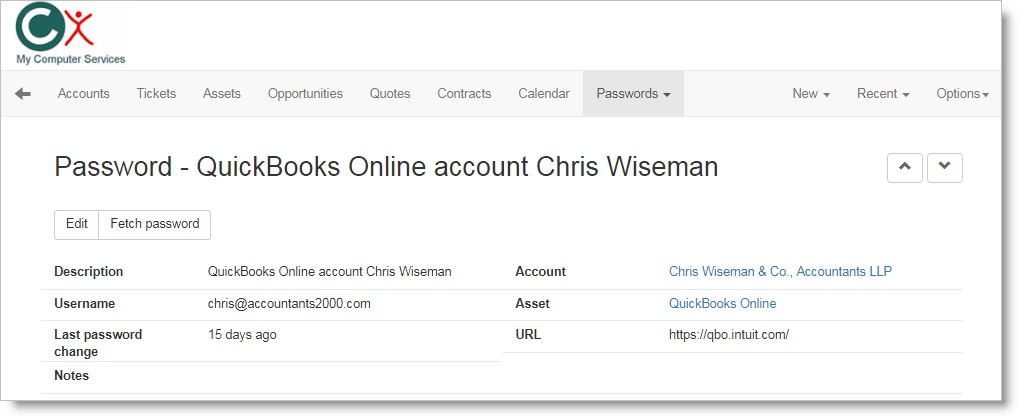Open the Opportunities section

coord(305,93)
